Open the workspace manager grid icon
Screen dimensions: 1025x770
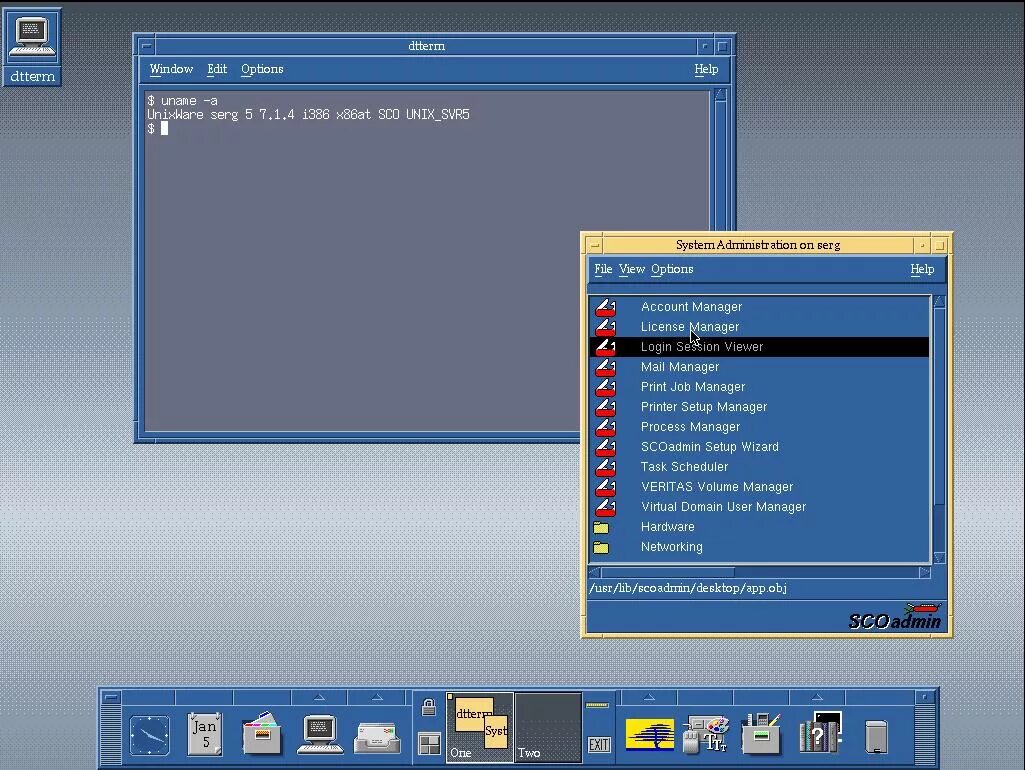(429, 745)
